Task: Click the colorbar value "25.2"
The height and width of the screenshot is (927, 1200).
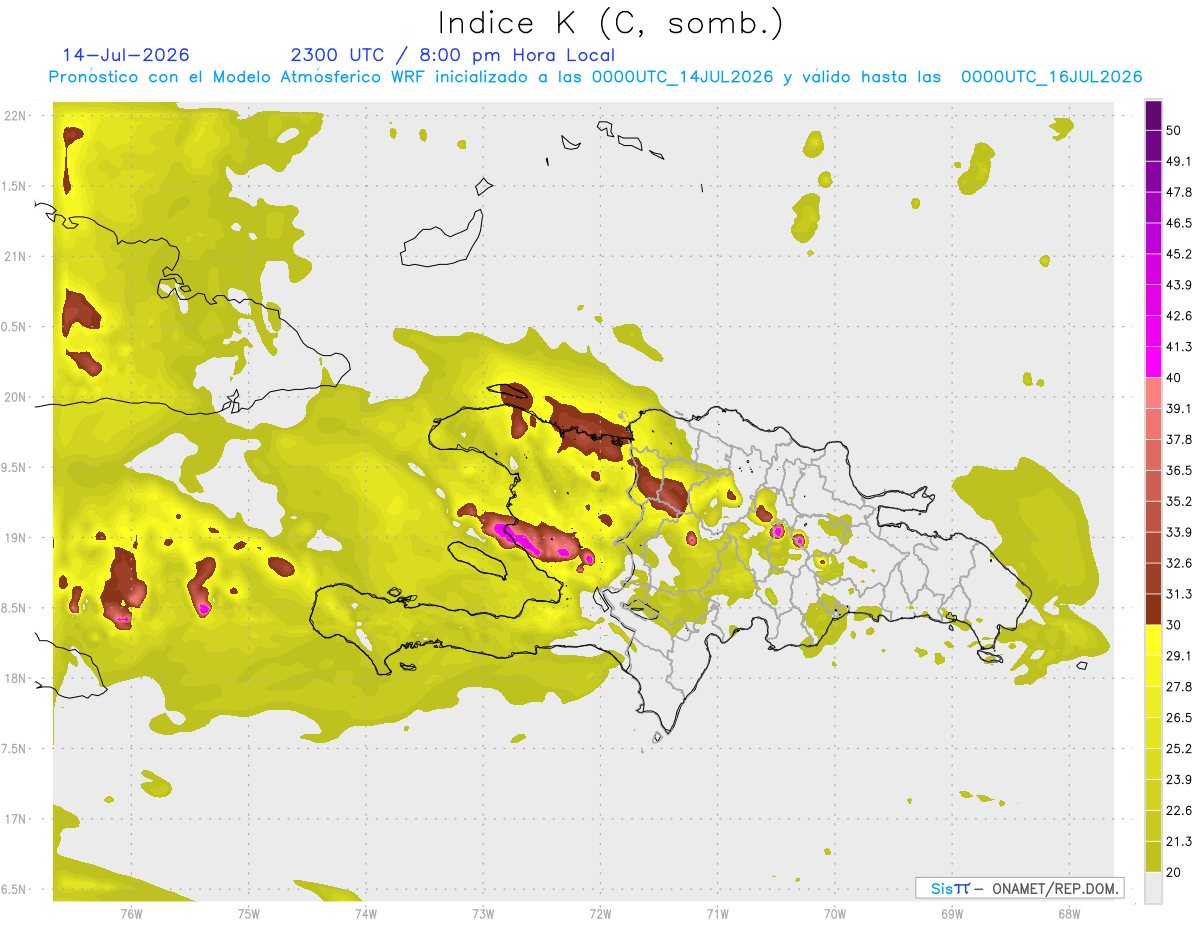Action: (x=1179, y=748)
